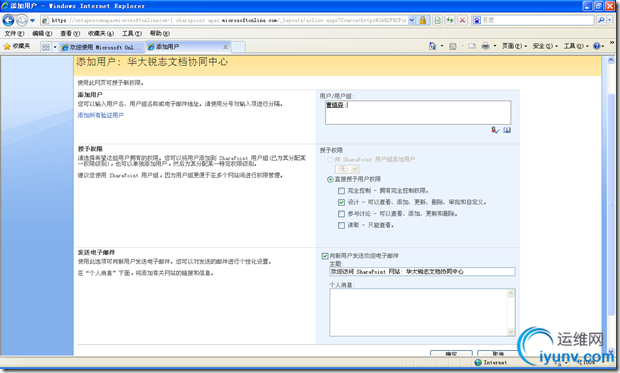The width and height of the screenshot is (620, 373).
Task: Click the message box scroll down arrow
Action: (x=511, y=332)
